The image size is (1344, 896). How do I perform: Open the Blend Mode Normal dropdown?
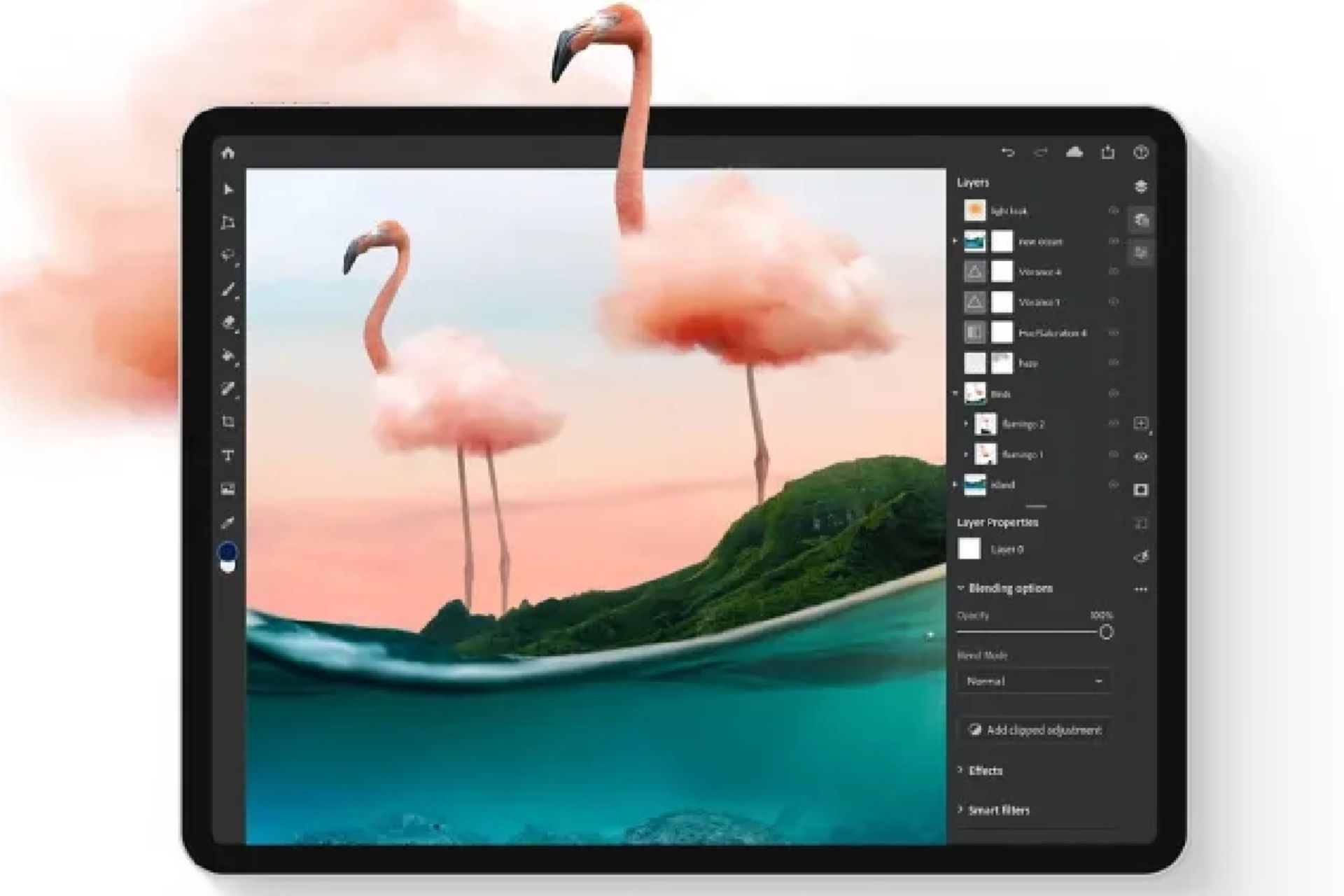[1033, 681]
